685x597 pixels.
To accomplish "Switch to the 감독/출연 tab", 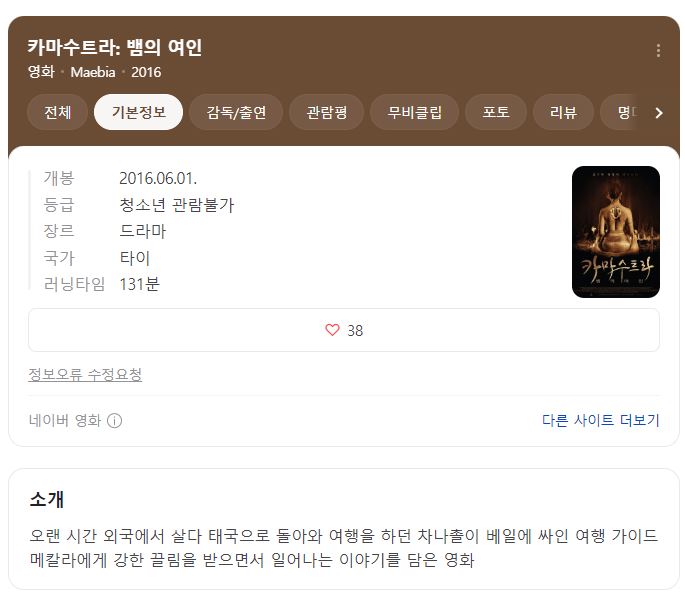I will point(236,112).
